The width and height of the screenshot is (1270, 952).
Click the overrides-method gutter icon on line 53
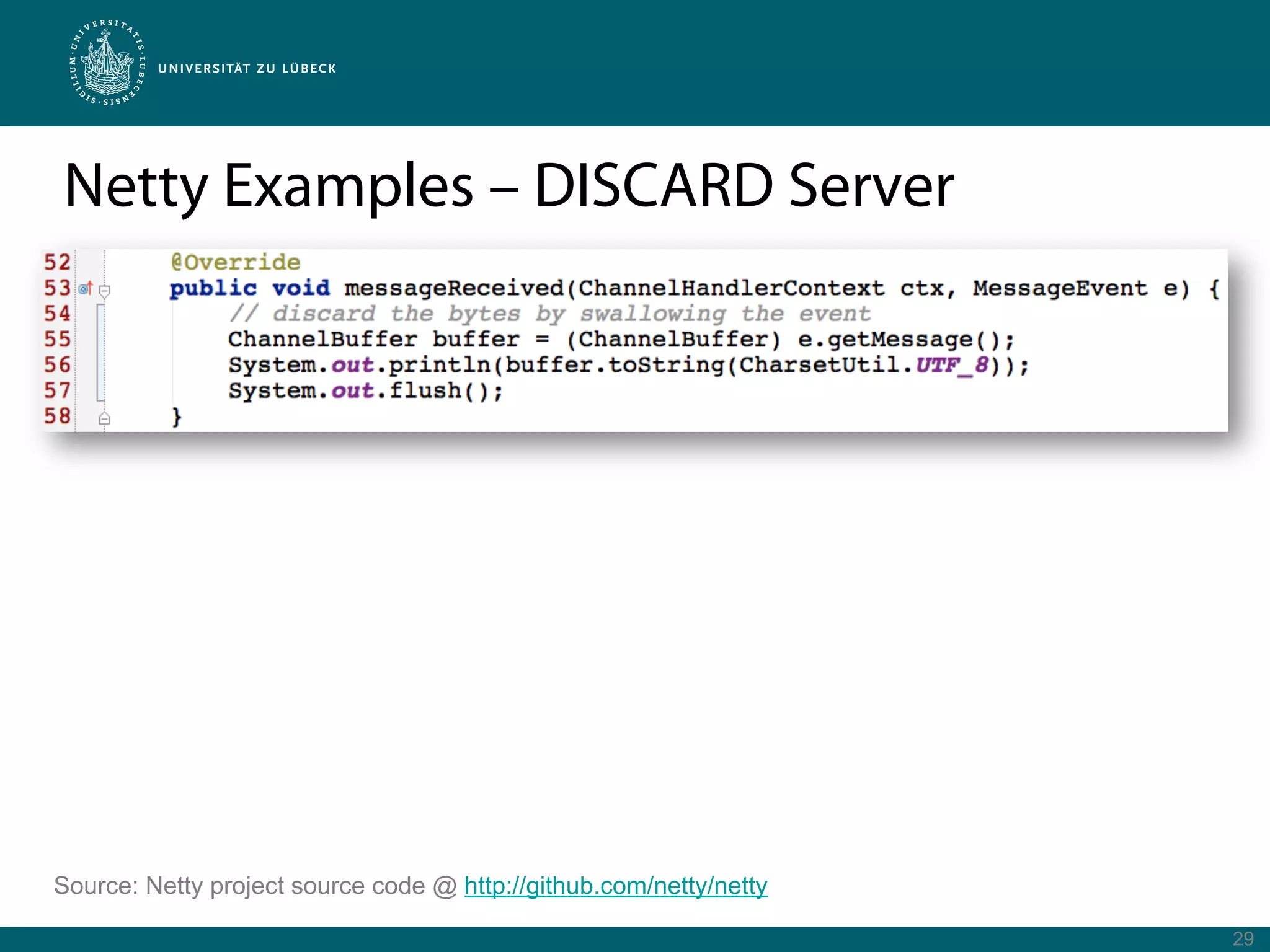coord(86,288)
